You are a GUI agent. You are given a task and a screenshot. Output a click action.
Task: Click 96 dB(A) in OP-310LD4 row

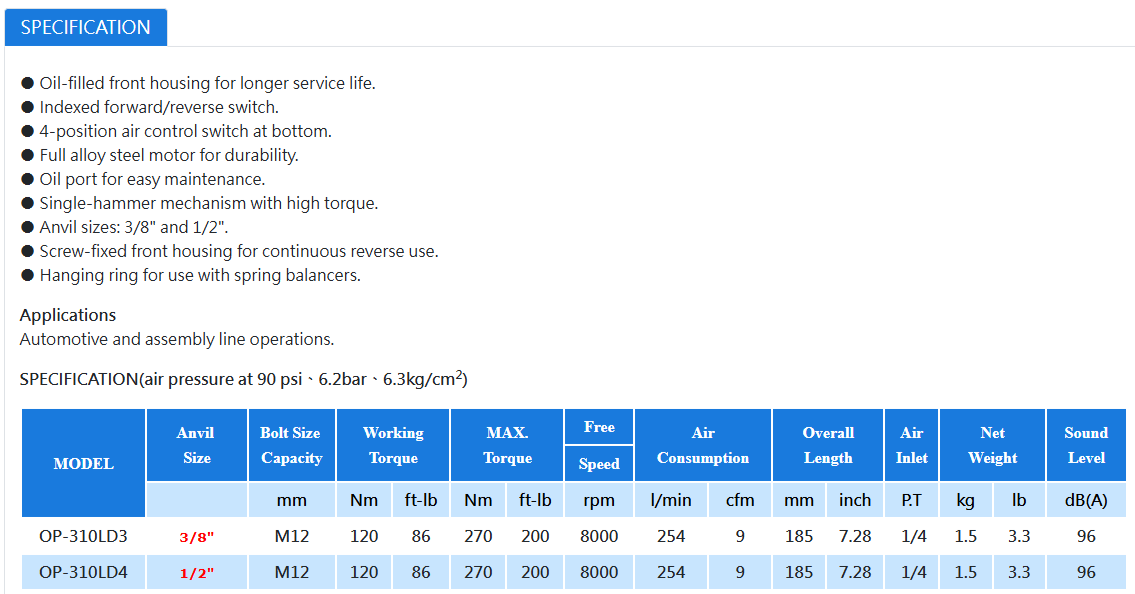(x=1086, y=572)
